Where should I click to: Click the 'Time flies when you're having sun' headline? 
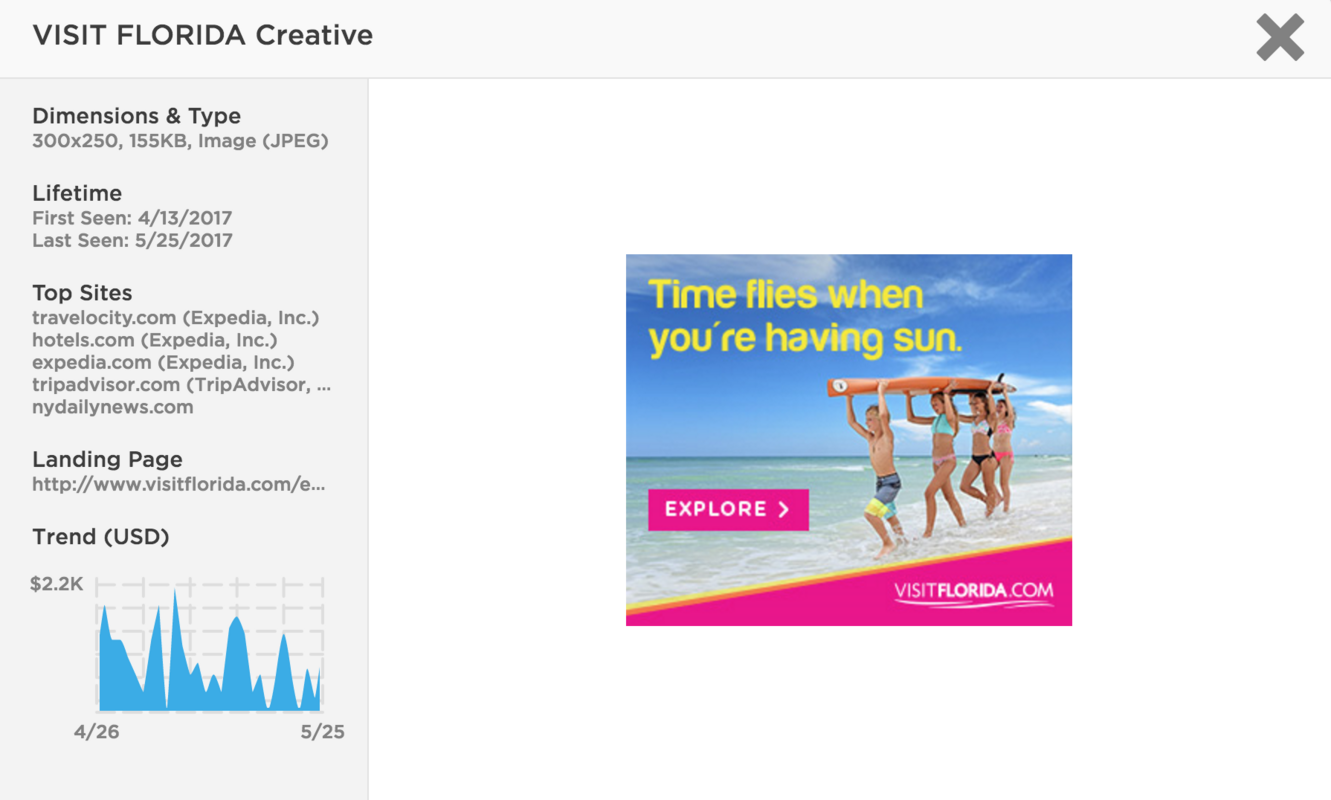pos(804,317)
